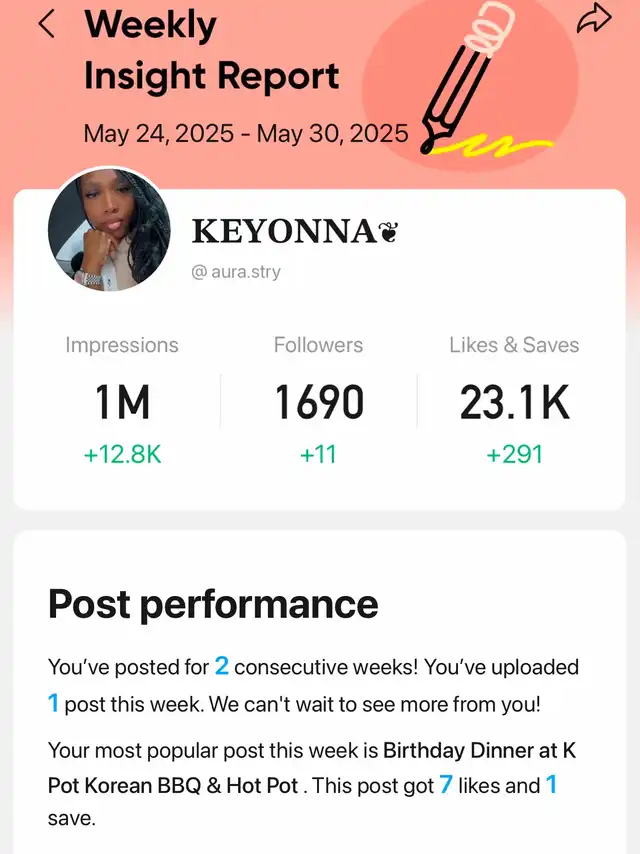Viewport: 640px width, 854px height.
Task: Tap the Weekly Insight Report title
Action: 210,50
